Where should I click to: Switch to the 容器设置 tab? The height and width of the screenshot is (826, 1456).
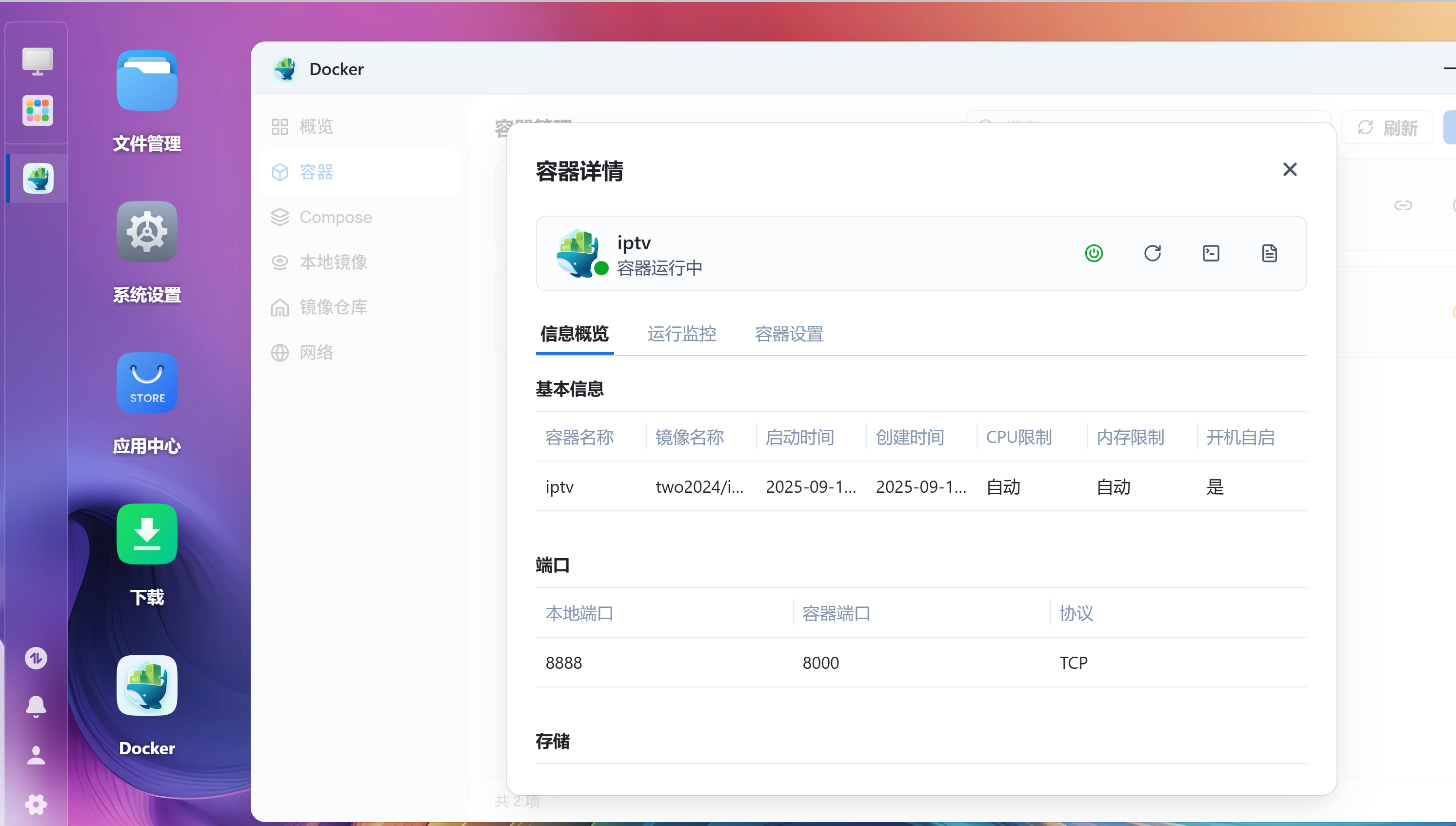pos(789,335)
